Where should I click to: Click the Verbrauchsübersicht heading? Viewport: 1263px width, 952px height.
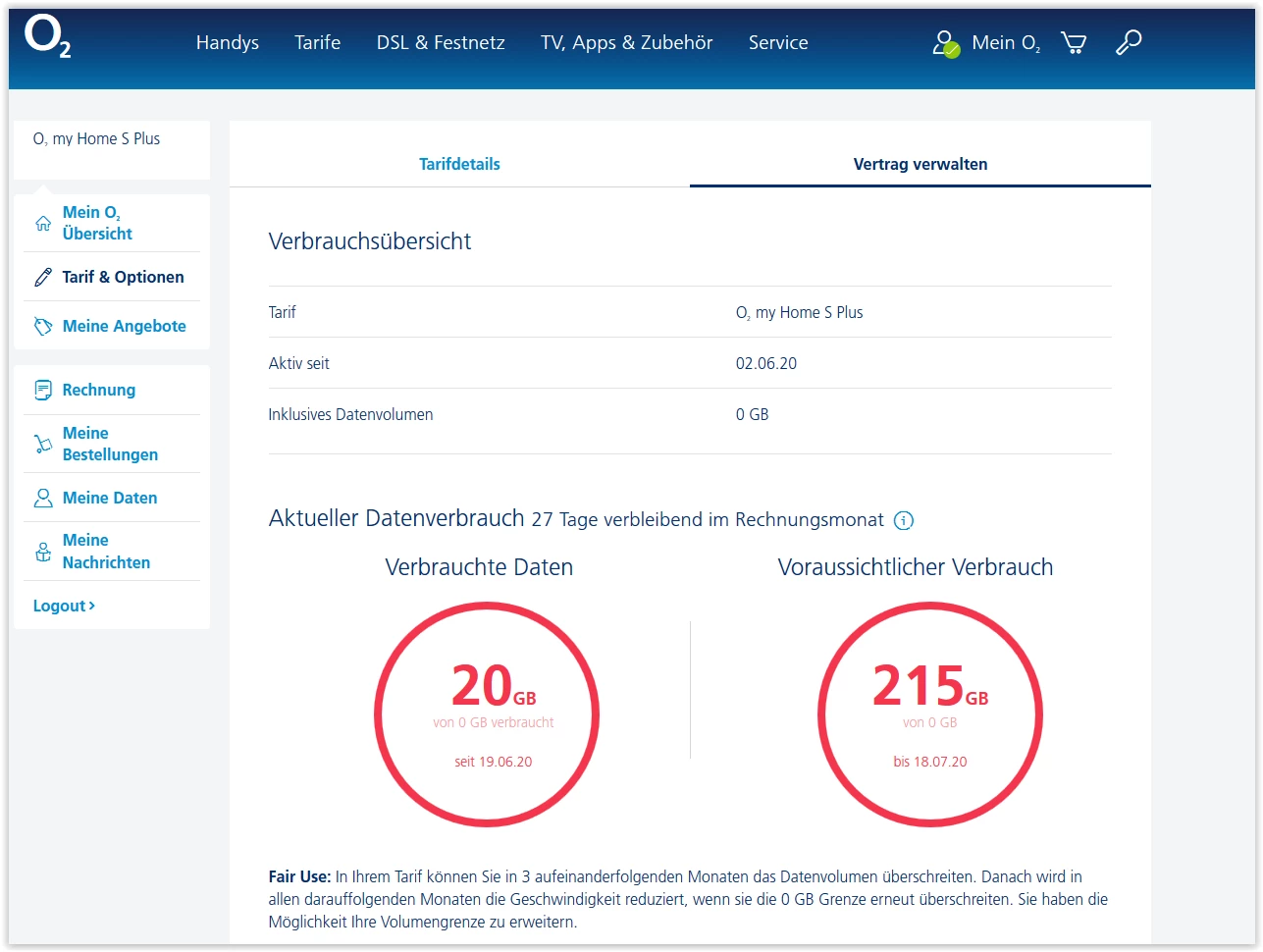[370, 241]
